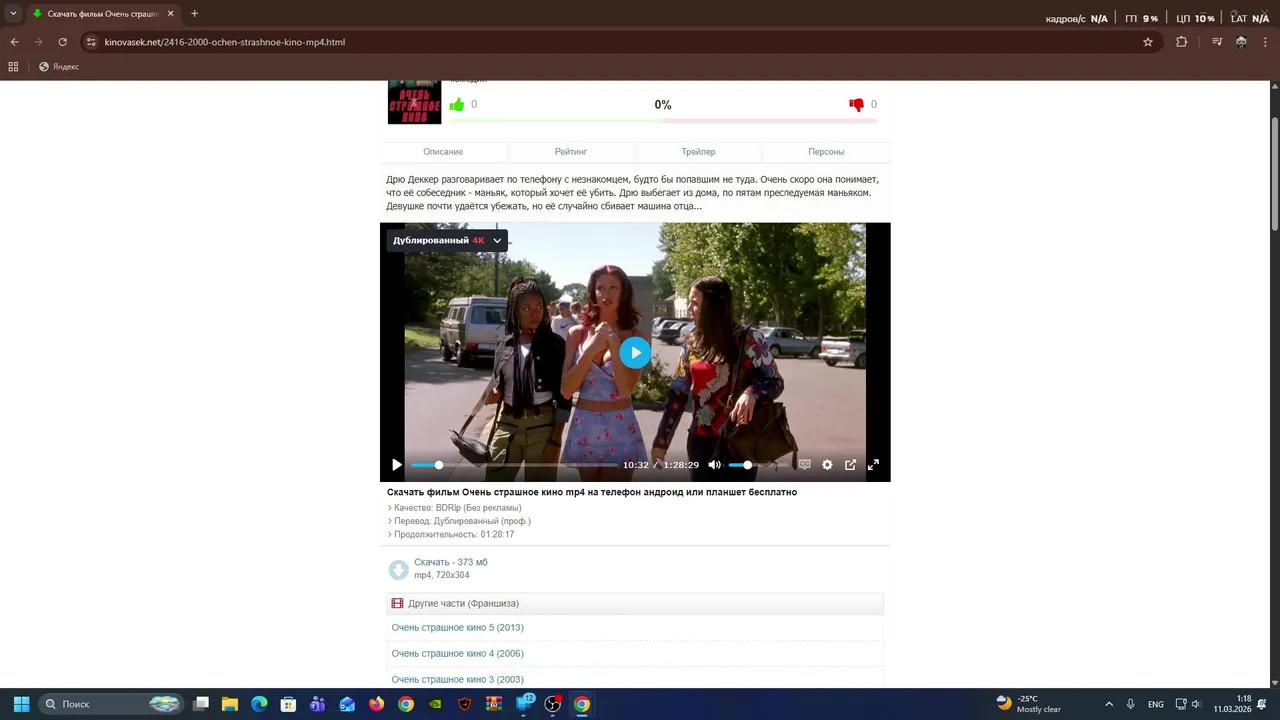Screen dimensions: 1280x720
Task: Open the media control icon in toolbar
Action: coord(1217,42)
